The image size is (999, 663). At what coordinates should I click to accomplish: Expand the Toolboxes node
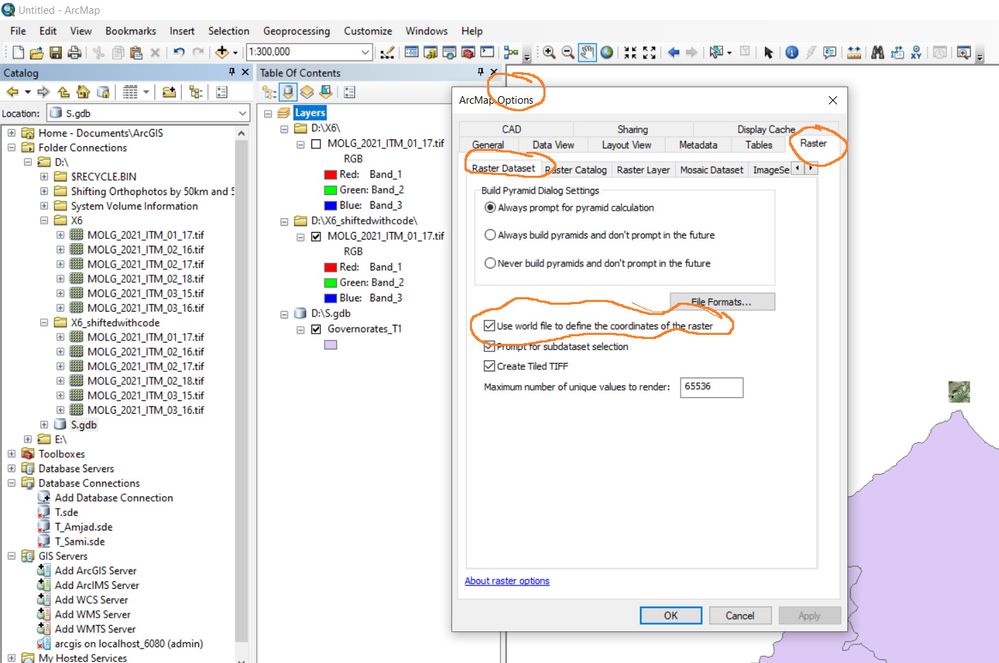tap(11, 453)
